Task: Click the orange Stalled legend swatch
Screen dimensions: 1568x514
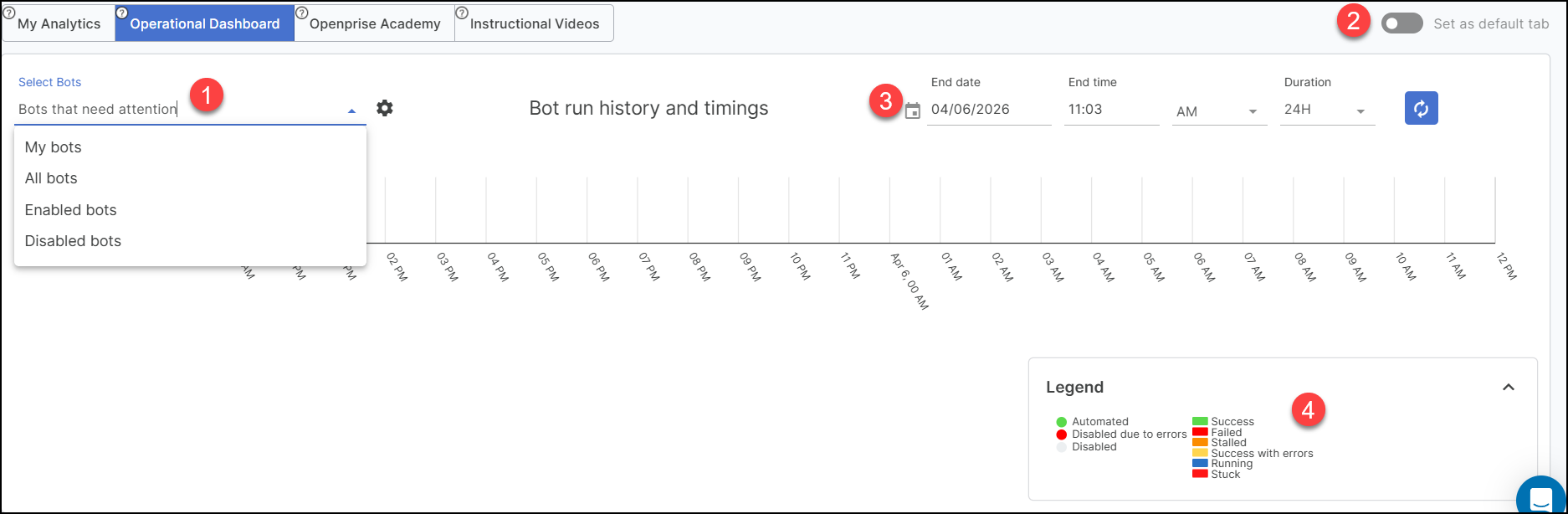Action: (1200, 443)
